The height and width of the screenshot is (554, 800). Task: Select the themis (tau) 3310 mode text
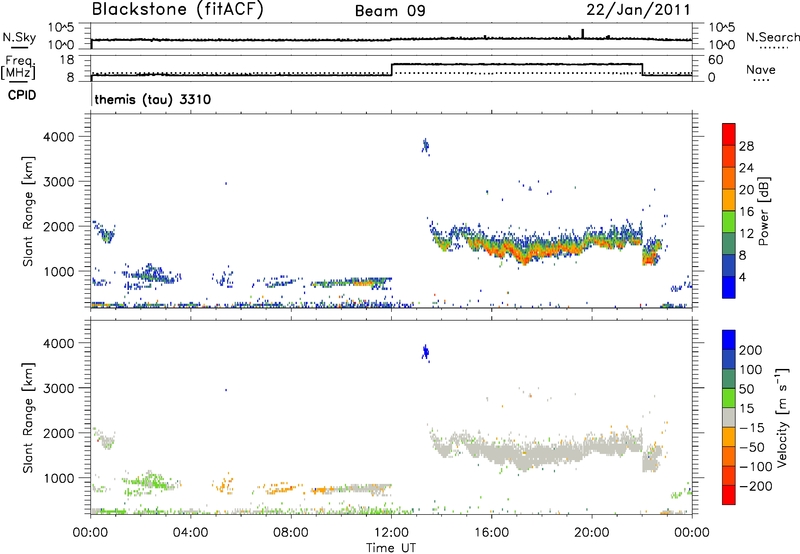tap(153, 99)
